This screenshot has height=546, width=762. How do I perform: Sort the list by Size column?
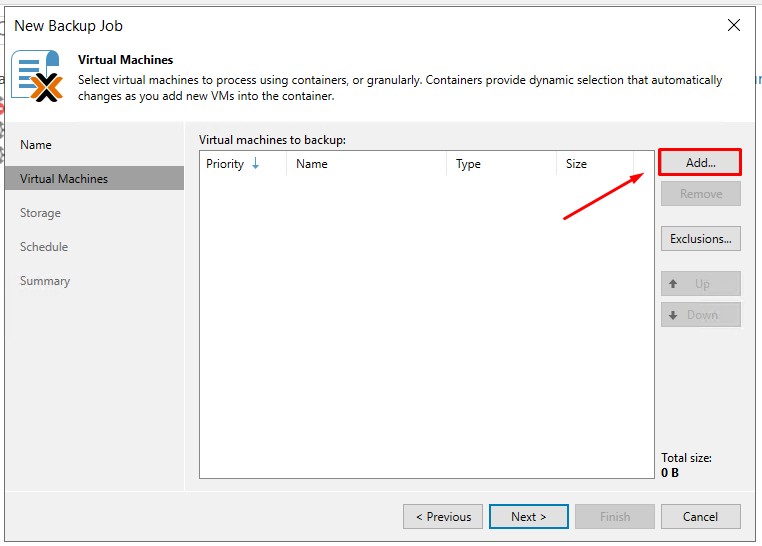coord(594,164)
